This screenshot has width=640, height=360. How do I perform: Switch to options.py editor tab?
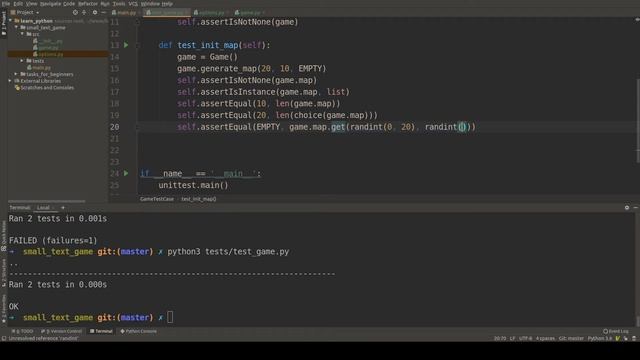coord(211,13)
